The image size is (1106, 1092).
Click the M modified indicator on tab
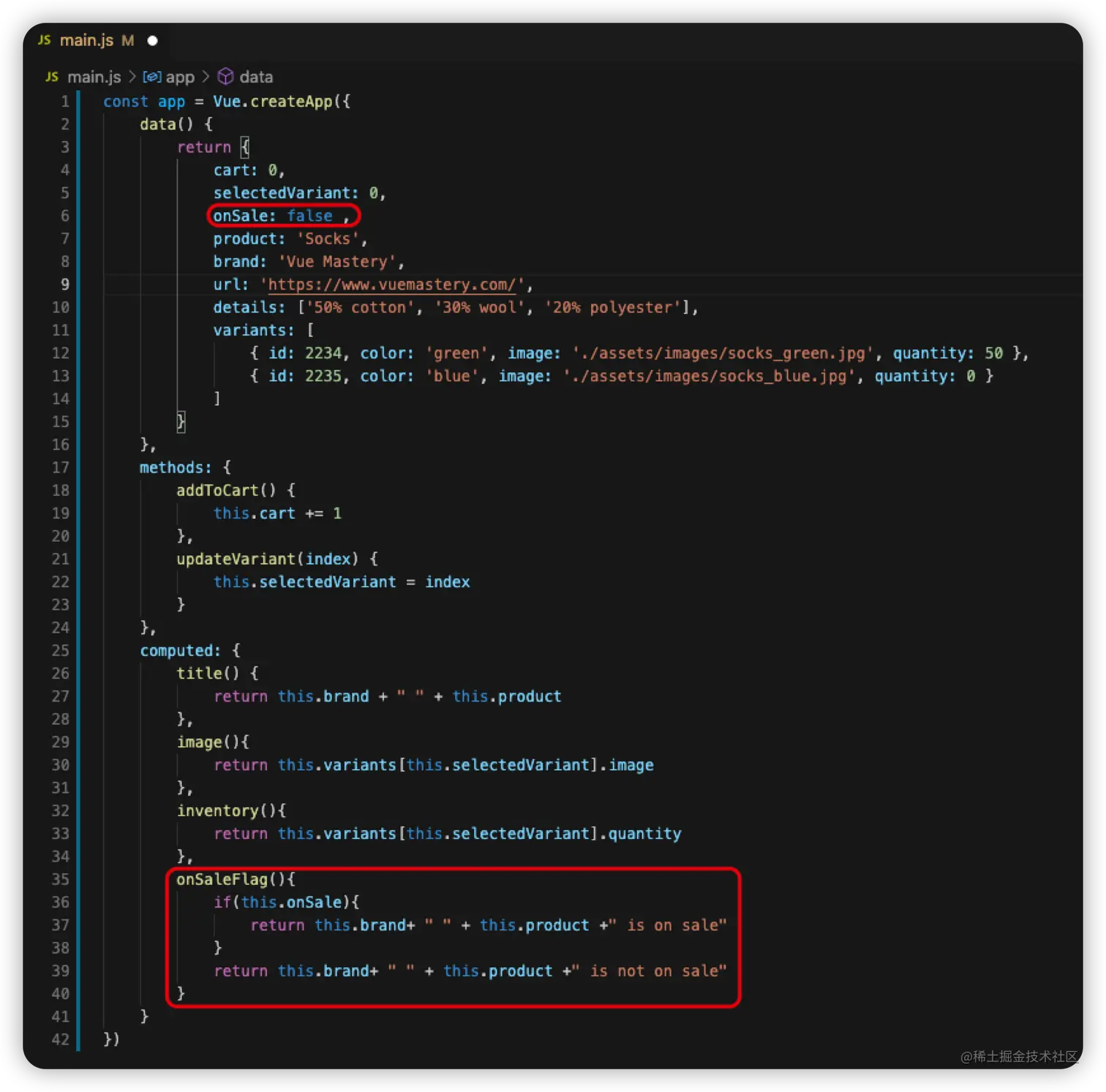click(x=128, y=41)
